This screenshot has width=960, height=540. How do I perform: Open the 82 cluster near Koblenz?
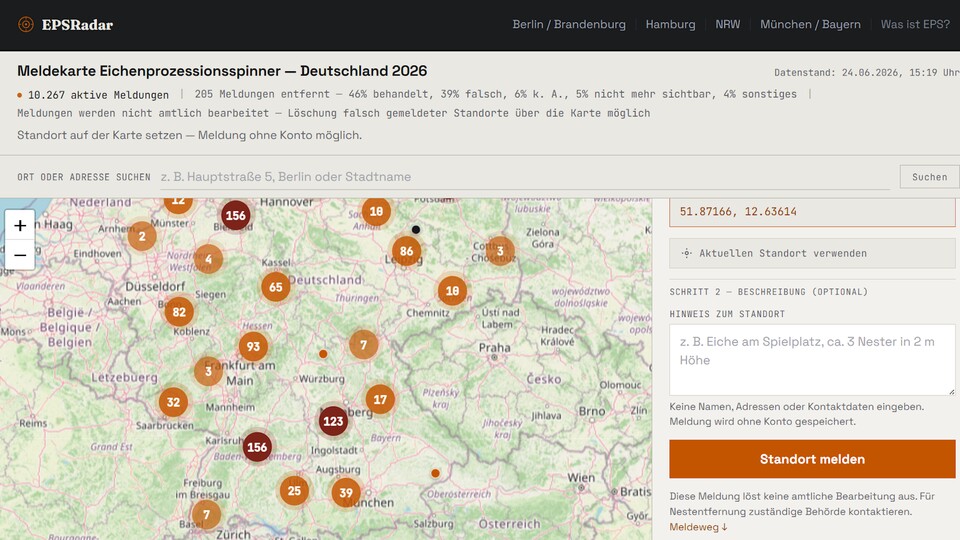point(179,312)
